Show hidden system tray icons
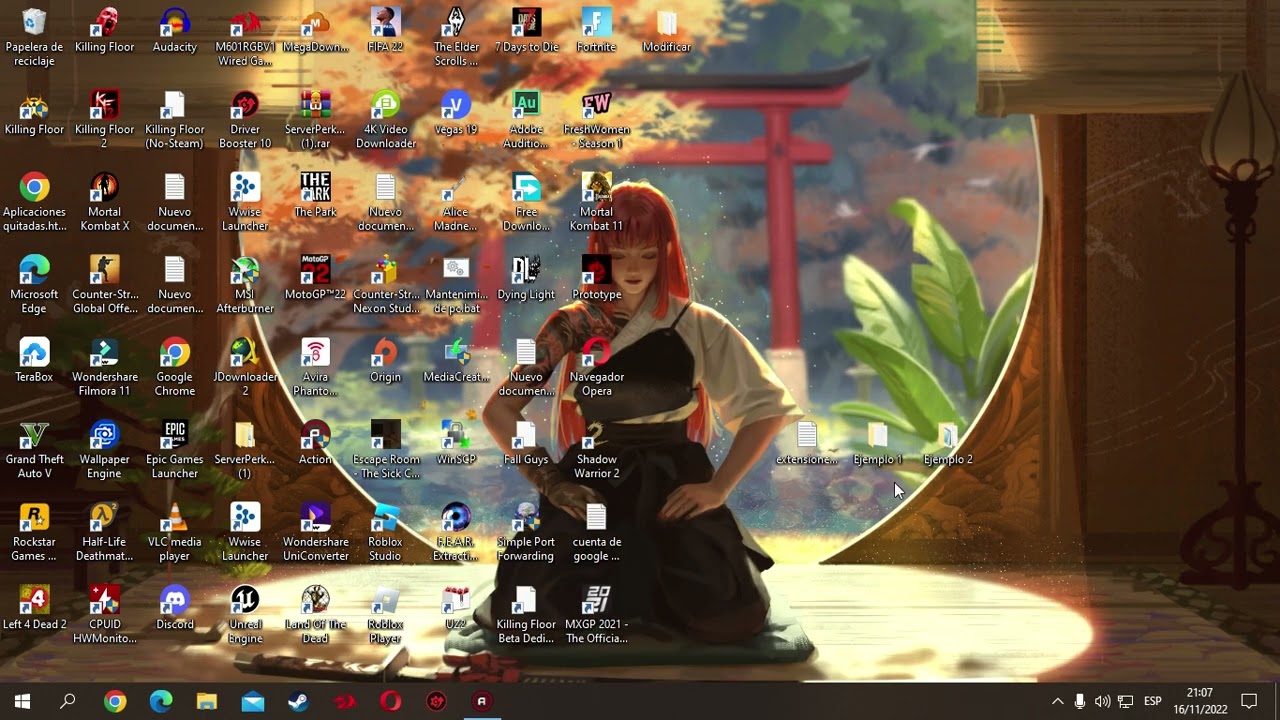 [x=1057, y=701]
